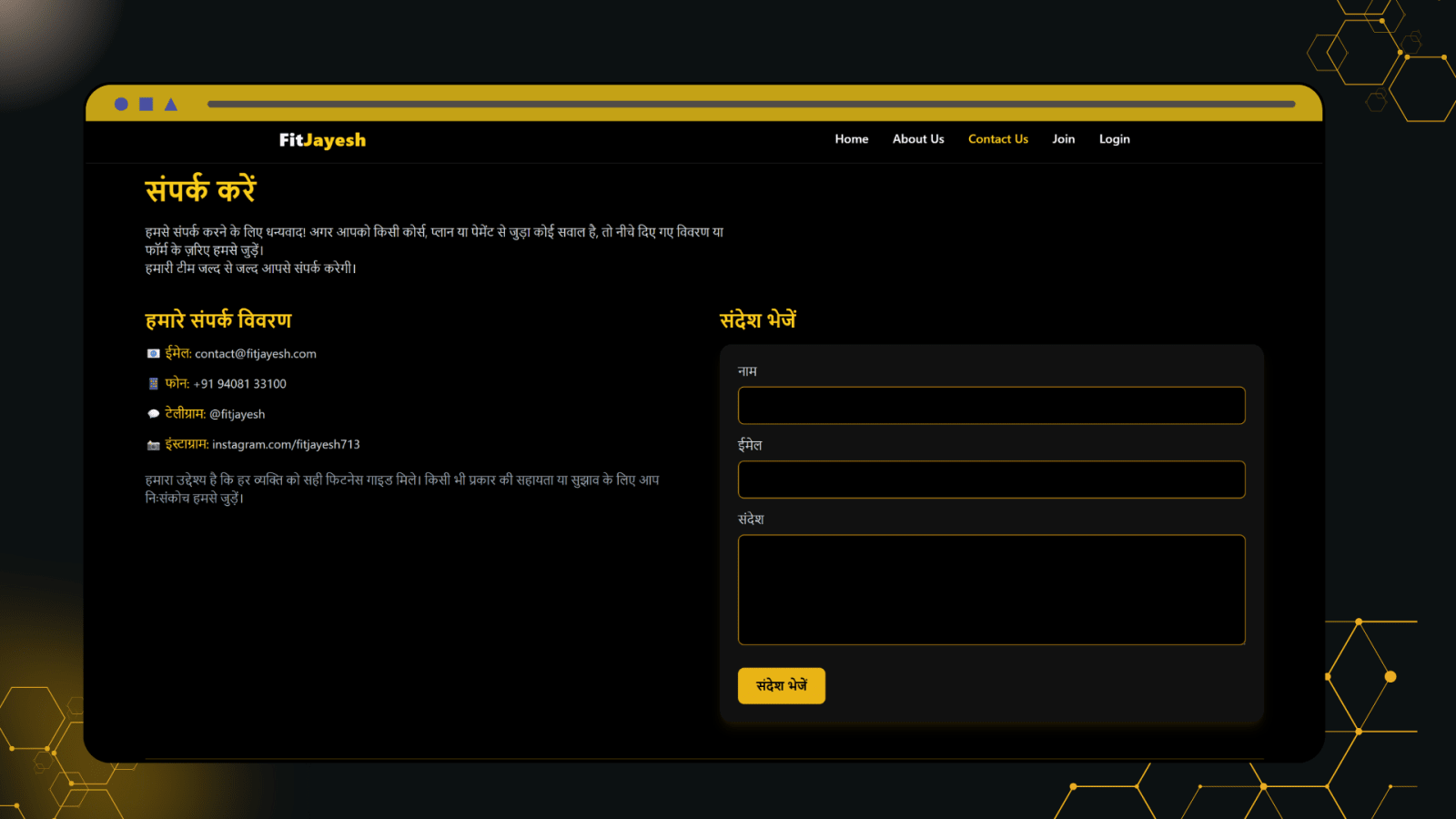
Task: Click the इंस्टाग्राम: label in contact details
Action: click(x=187, y=444)
